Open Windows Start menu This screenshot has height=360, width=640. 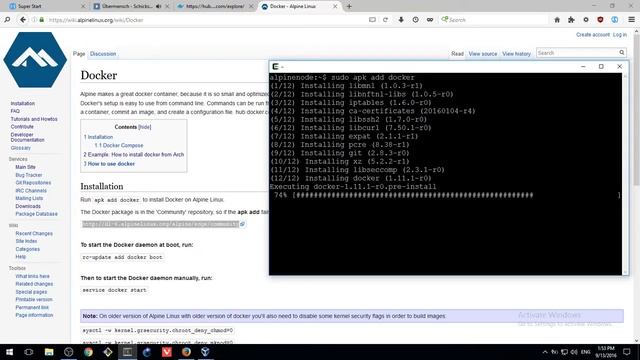coord(9,352)
